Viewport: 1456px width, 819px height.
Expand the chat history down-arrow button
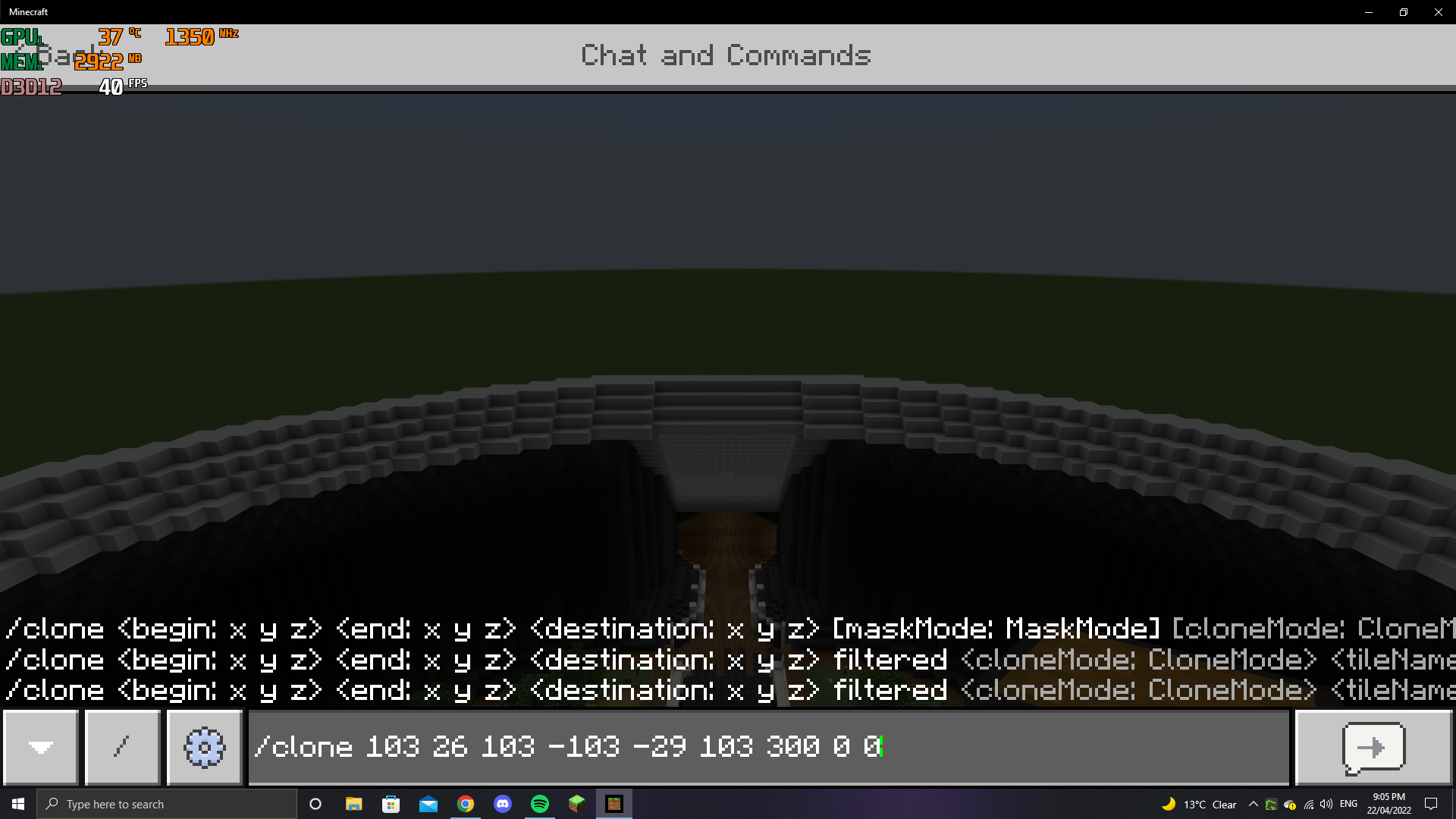pos(41,748)
